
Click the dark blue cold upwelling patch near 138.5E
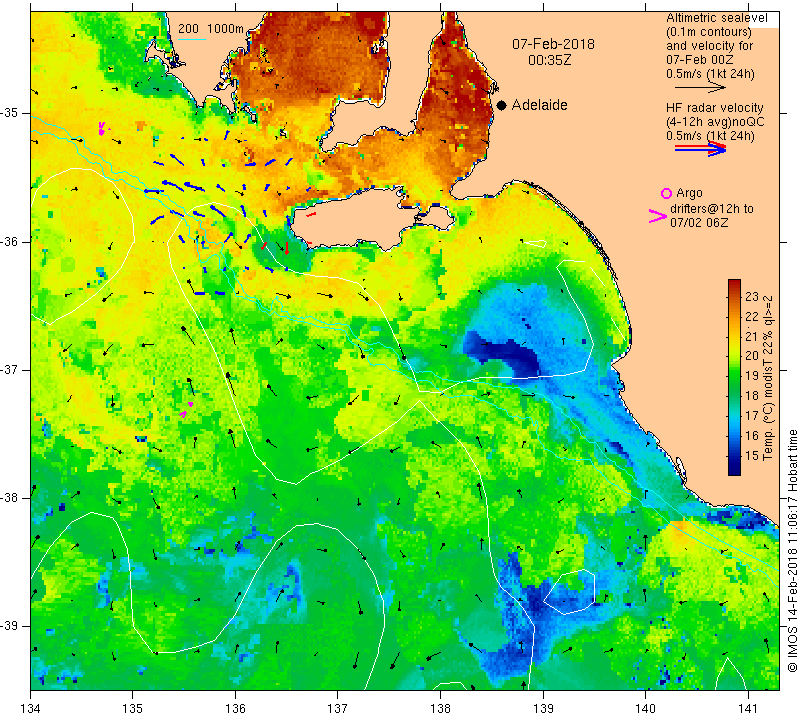tap(503, 352)
